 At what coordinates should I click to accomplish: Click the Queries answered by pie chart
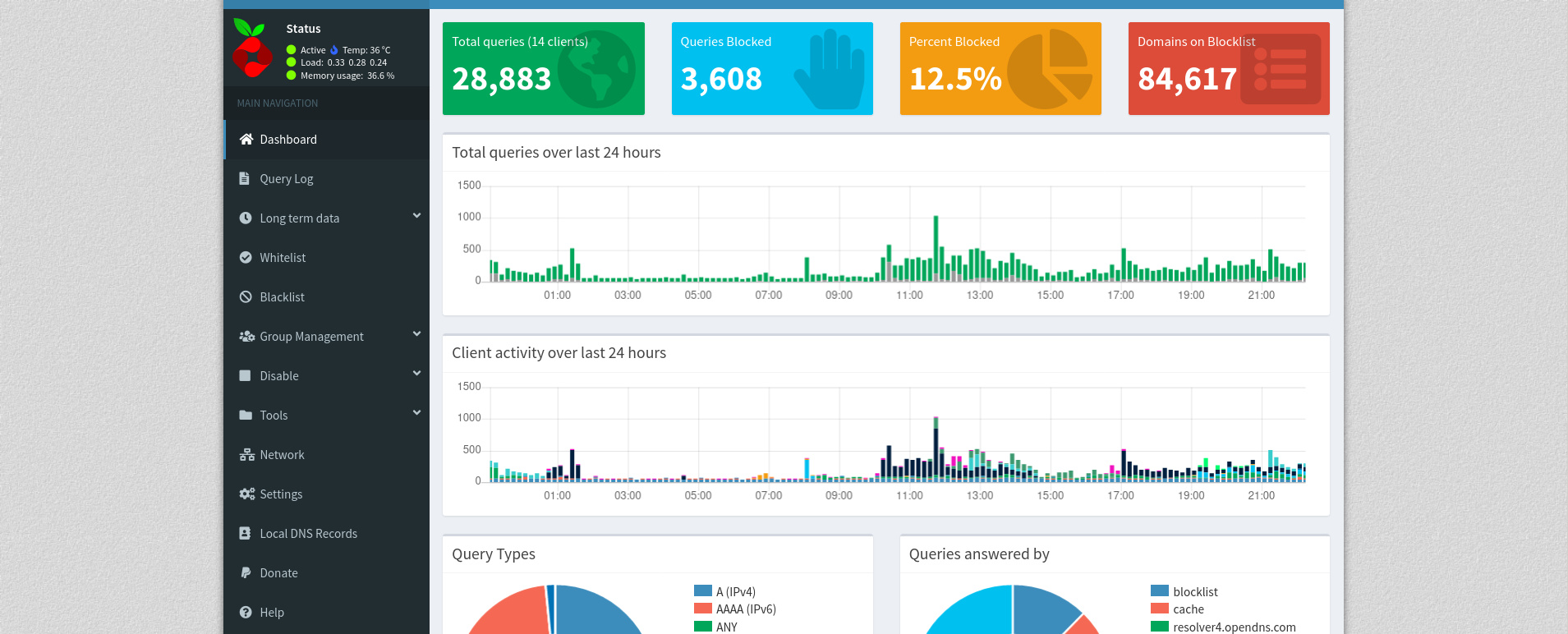pyautogui.click(x=1013, y=609)
